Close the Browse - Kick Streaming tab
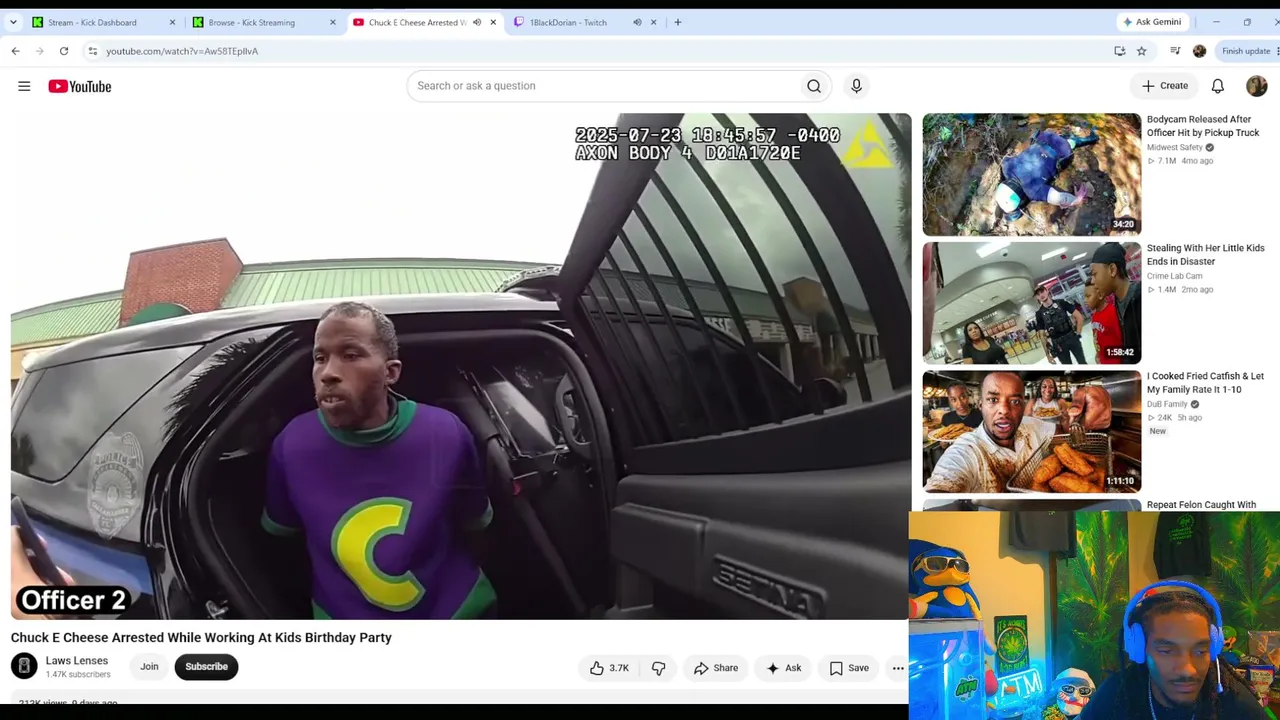 pyautogui.click(x=333, y=22)
